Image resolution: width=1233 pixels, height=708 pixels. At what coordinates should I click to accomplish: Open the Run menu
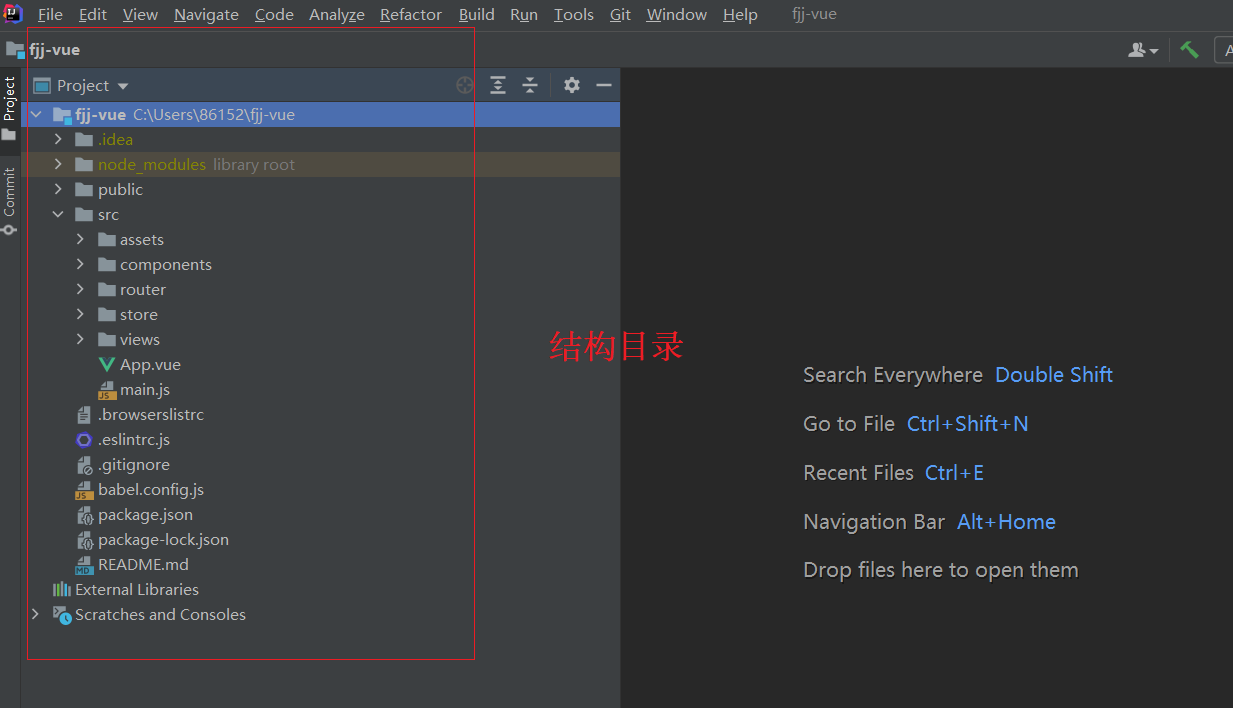tap(524, 15)
